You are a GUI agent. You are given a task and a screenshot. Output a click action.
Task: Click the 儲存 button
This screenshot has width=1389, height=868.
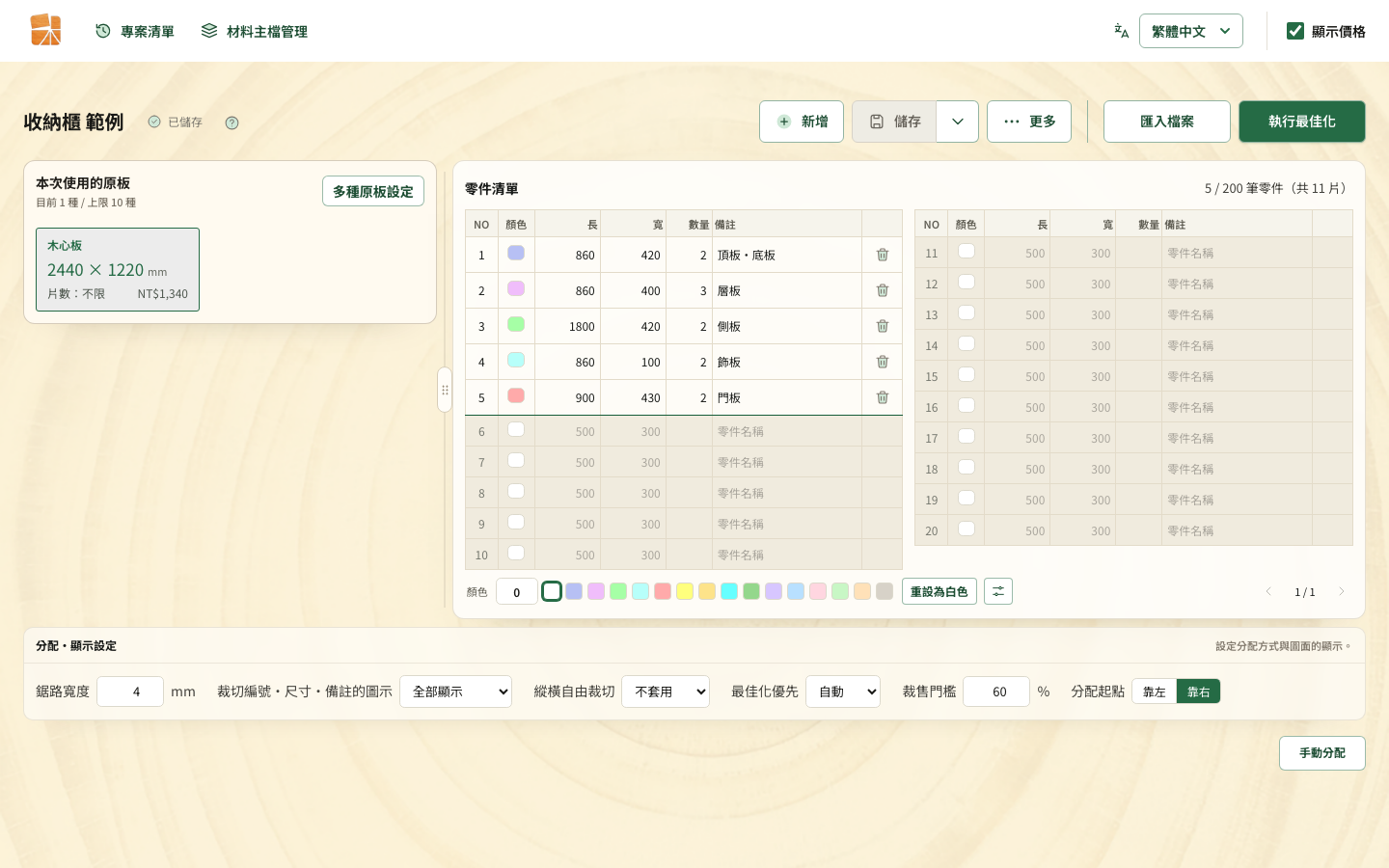pyautogui.click(x=894, y=122)
